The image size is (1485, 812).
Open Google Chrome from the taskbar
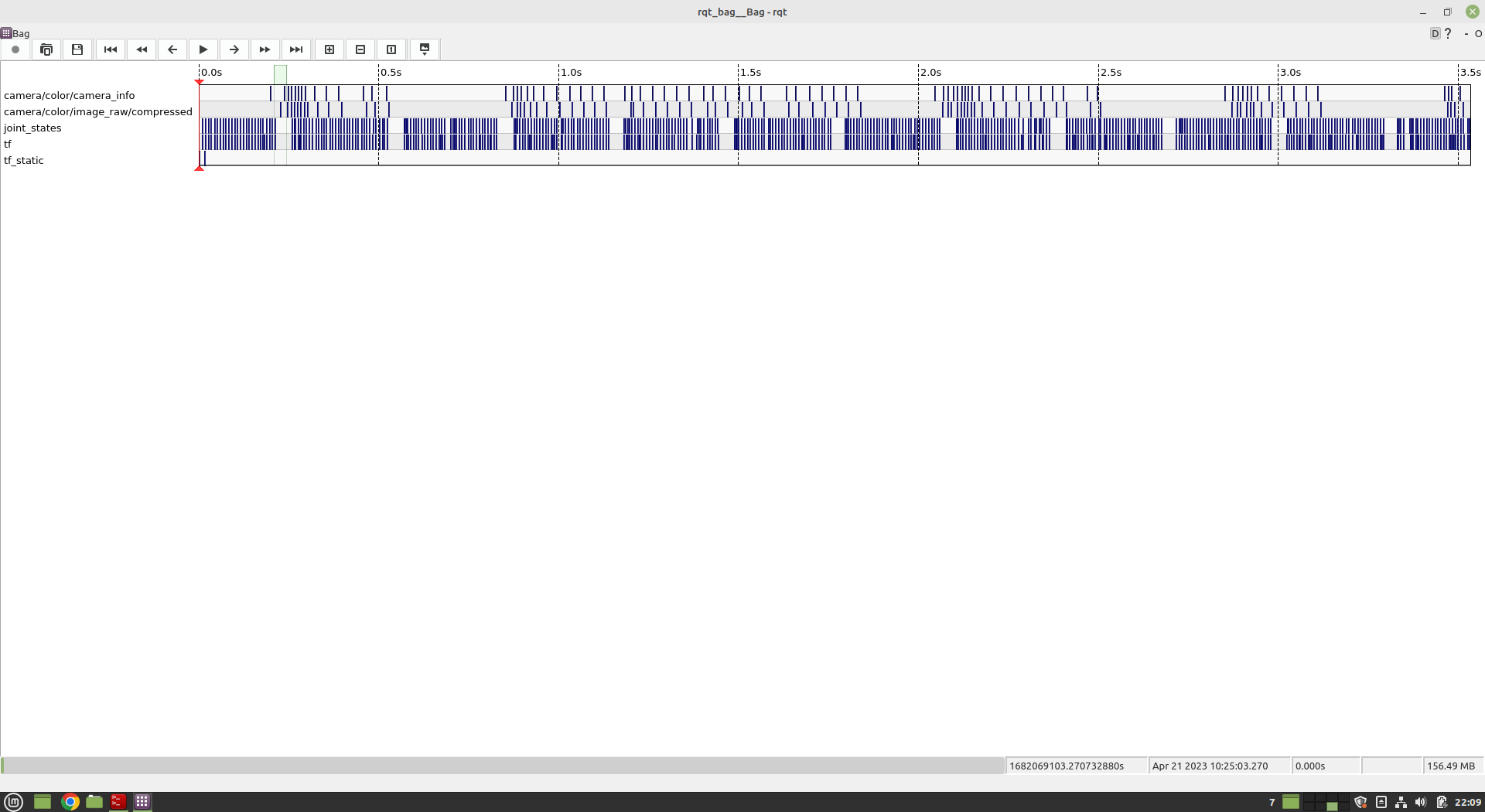click(x=70, y=802)
